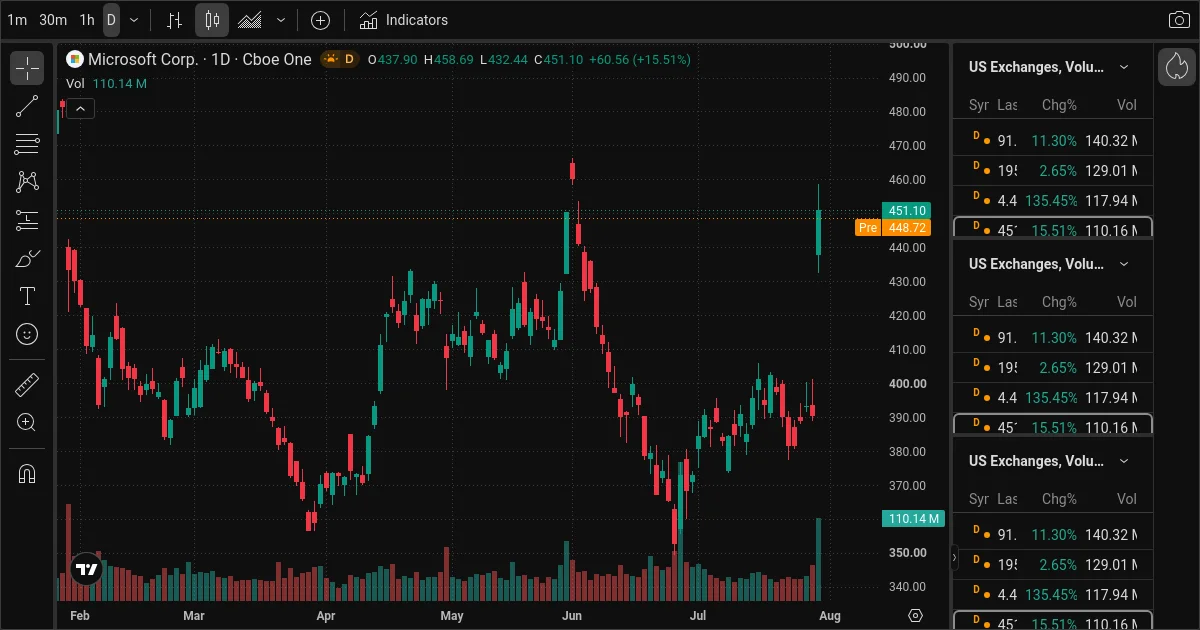Open chart settings gear near time axis

point(915,615)
